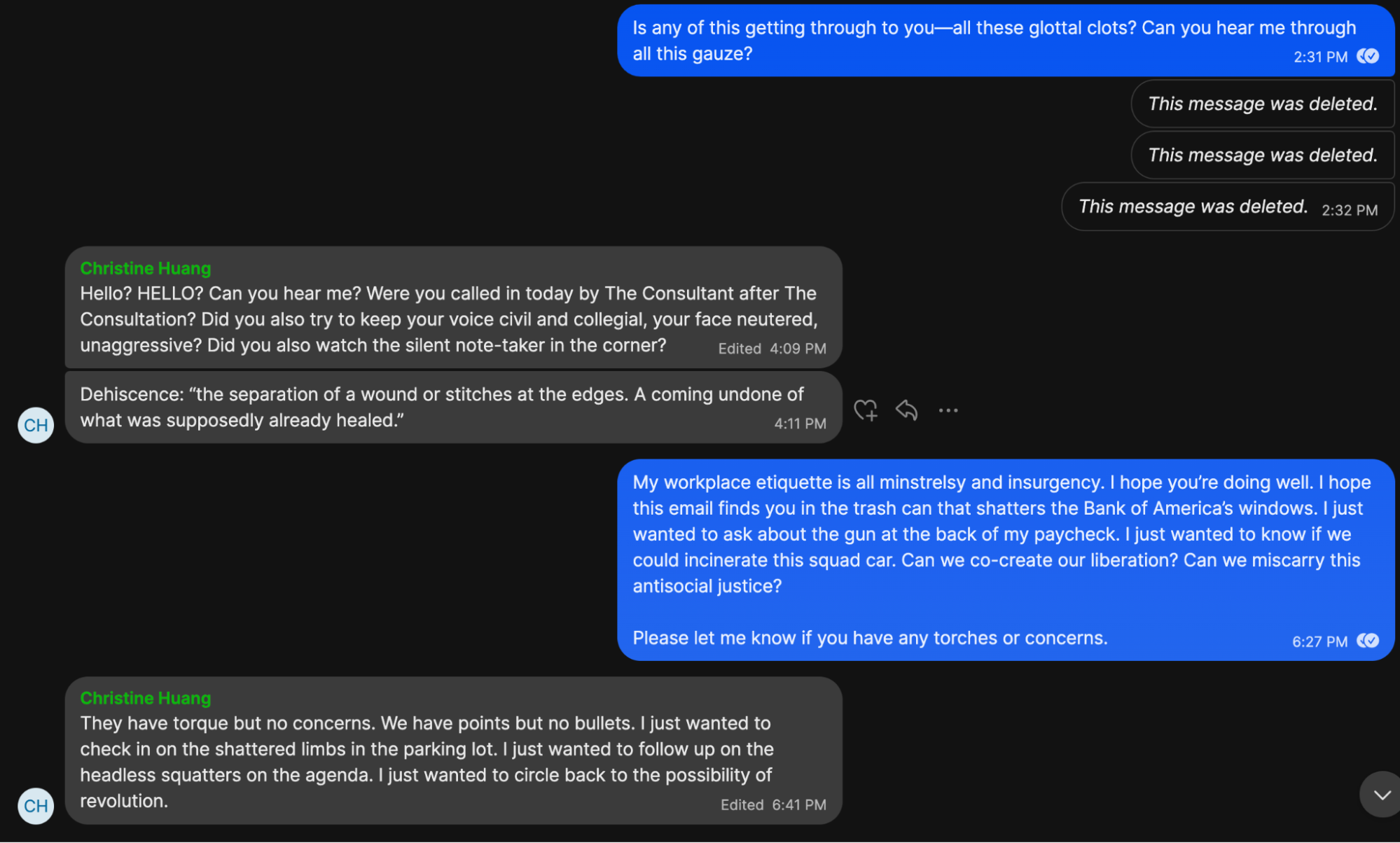
Task: Click the 4:11 PM timestamp on Dehiscence message
Action: click(800, 424)
